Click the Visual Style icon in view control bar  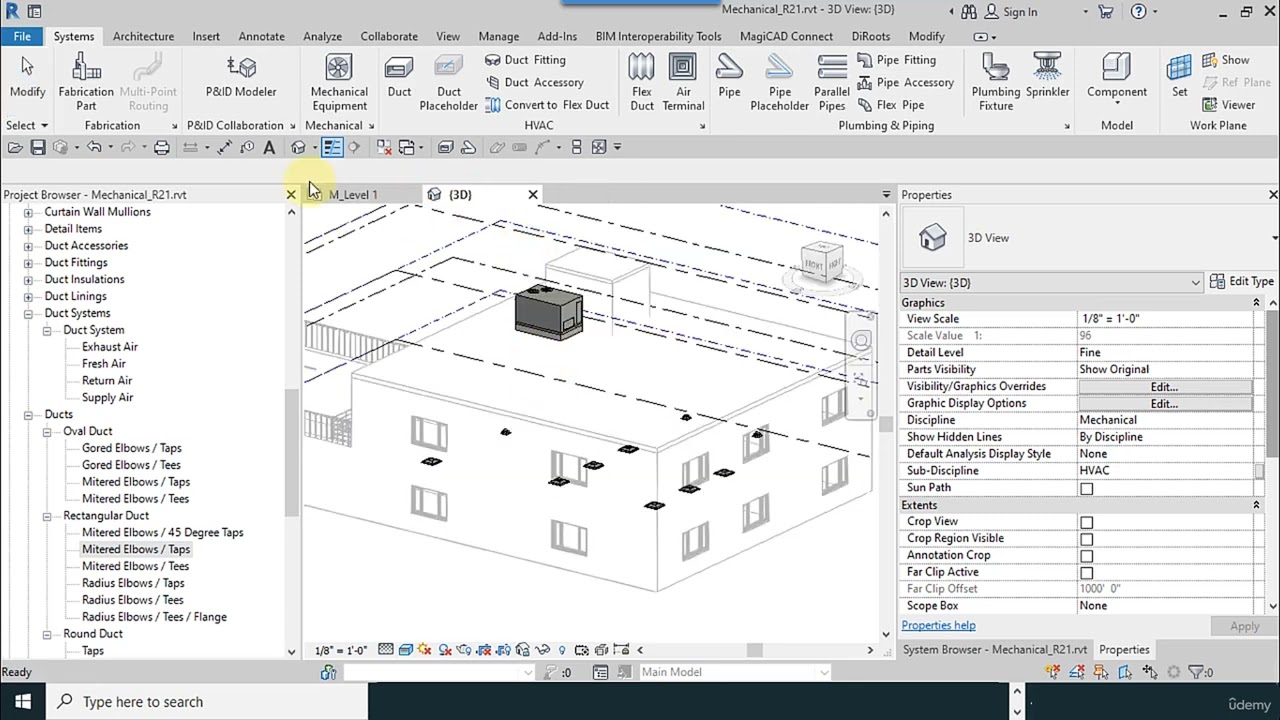[x=406, y=650]
